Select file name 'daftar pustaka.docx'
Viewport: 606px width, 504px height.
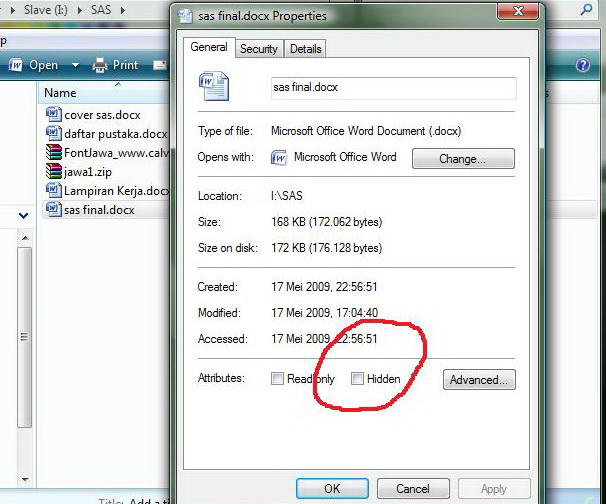tap(116, 134)
